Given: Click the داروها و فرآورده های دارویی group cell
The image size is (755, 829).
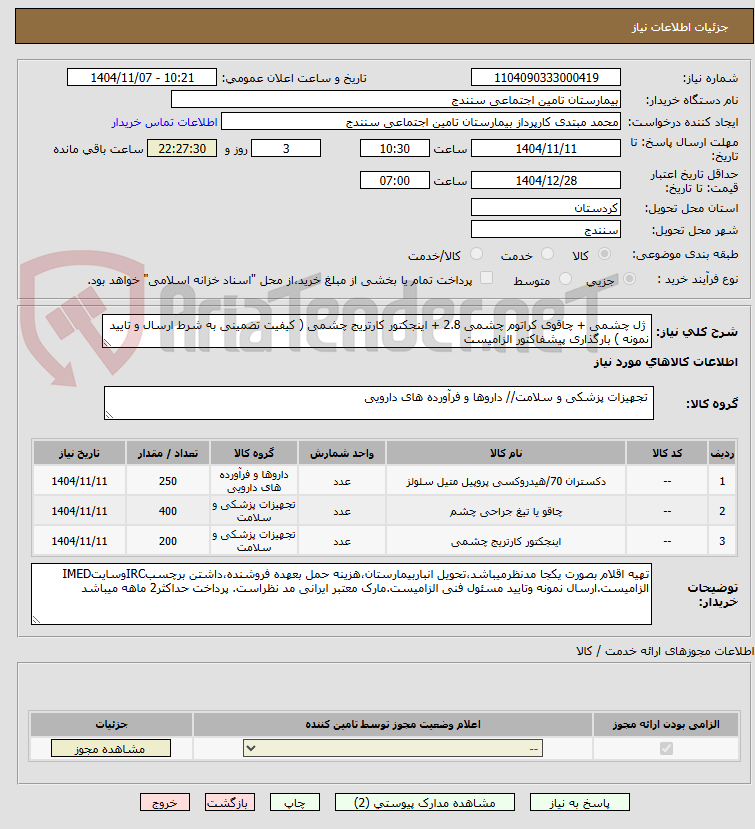Looking at the screenshot, I should click(x=254, y=481).
